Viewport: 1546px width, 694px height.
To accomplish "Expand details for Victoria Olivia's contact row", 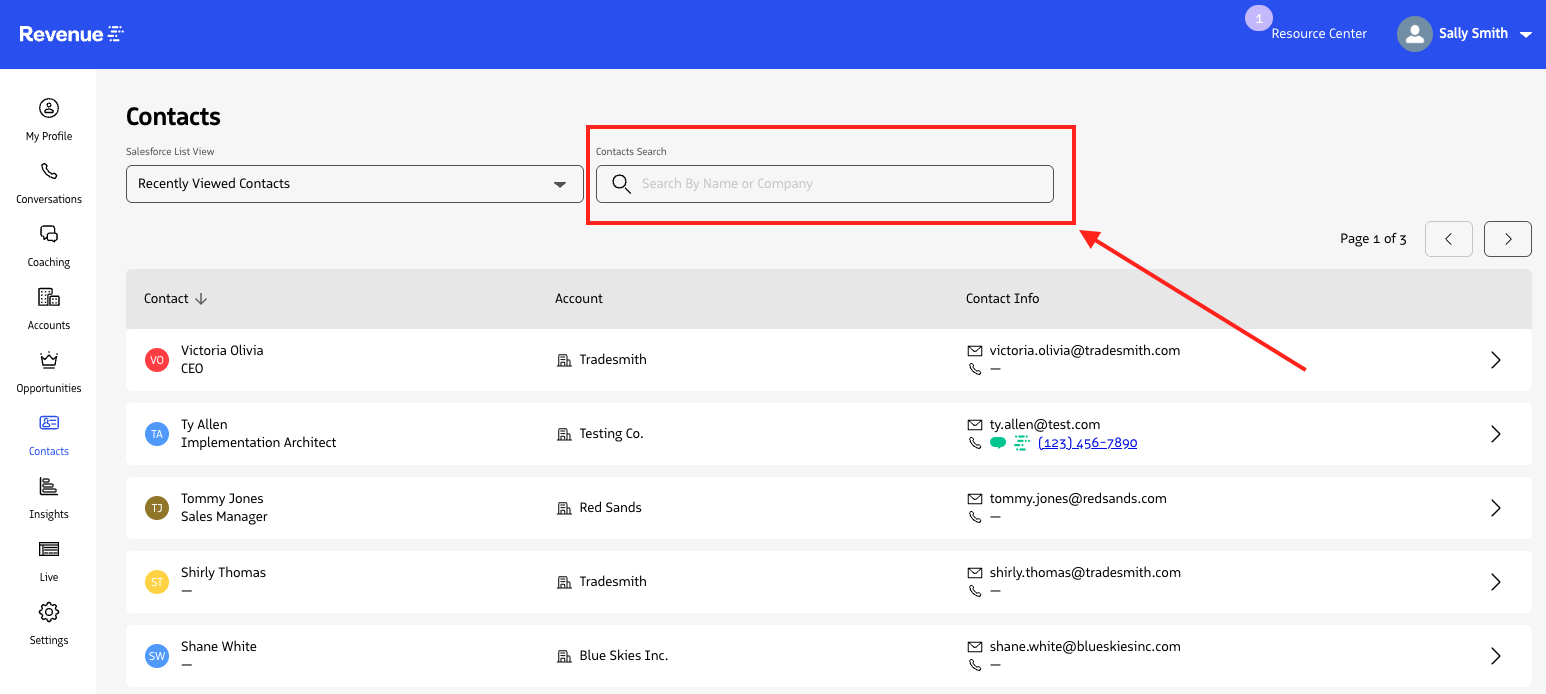I will [1496, 360].
